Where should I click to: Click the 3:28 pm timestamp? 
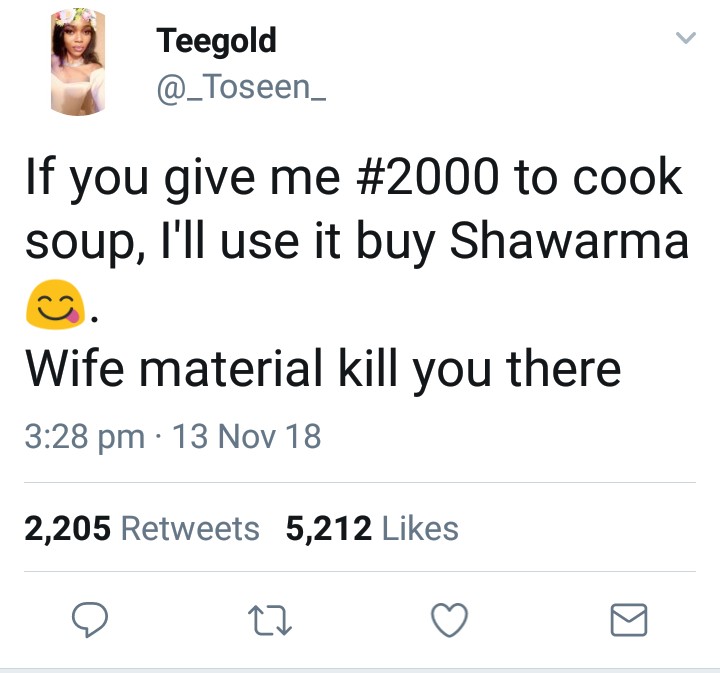click(x=85, y=437)
